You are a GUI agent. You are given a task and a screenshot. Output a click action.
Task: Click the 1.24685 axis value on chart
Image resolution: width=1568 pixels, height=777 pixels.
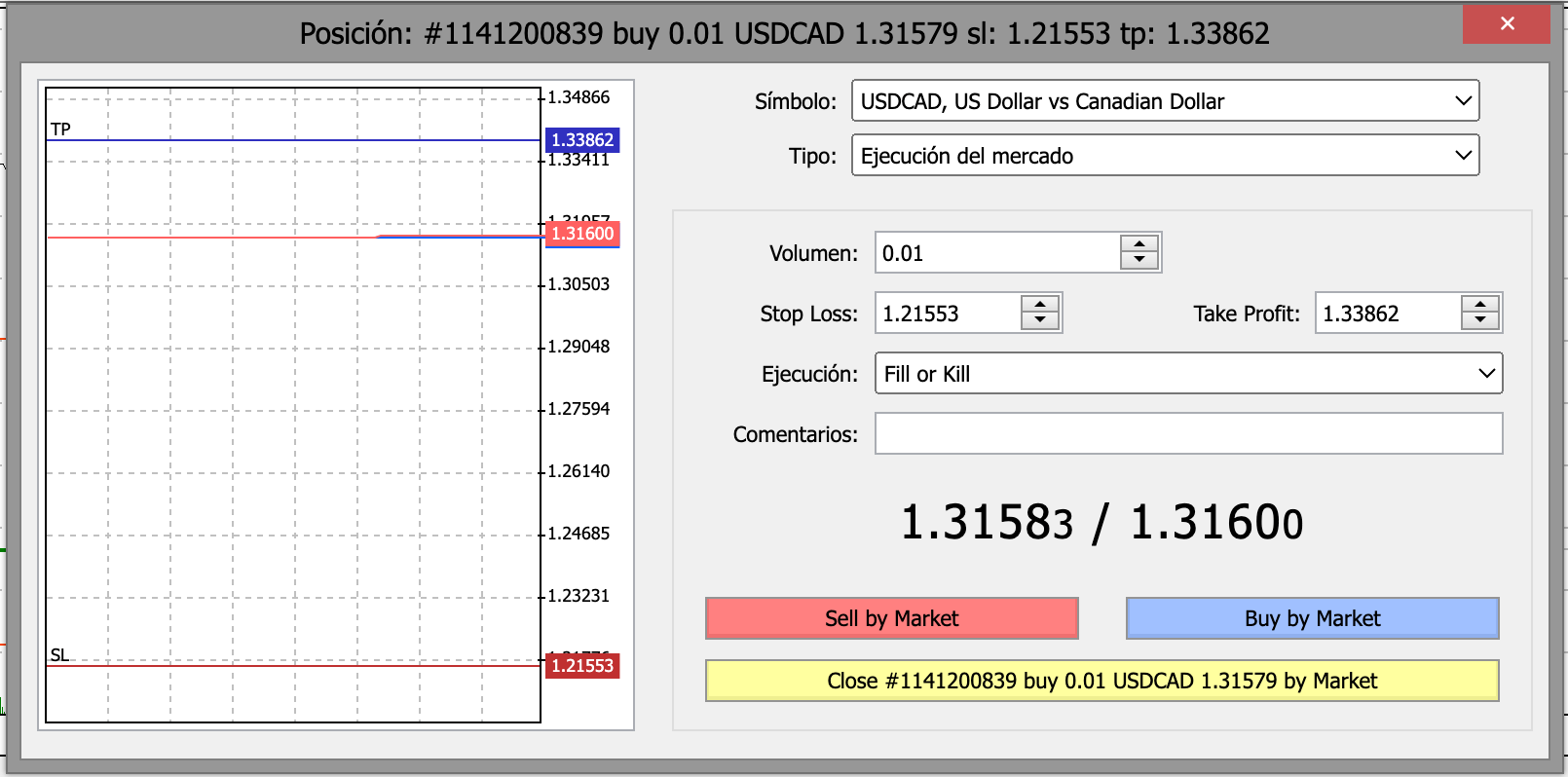(x=579, y=534)
